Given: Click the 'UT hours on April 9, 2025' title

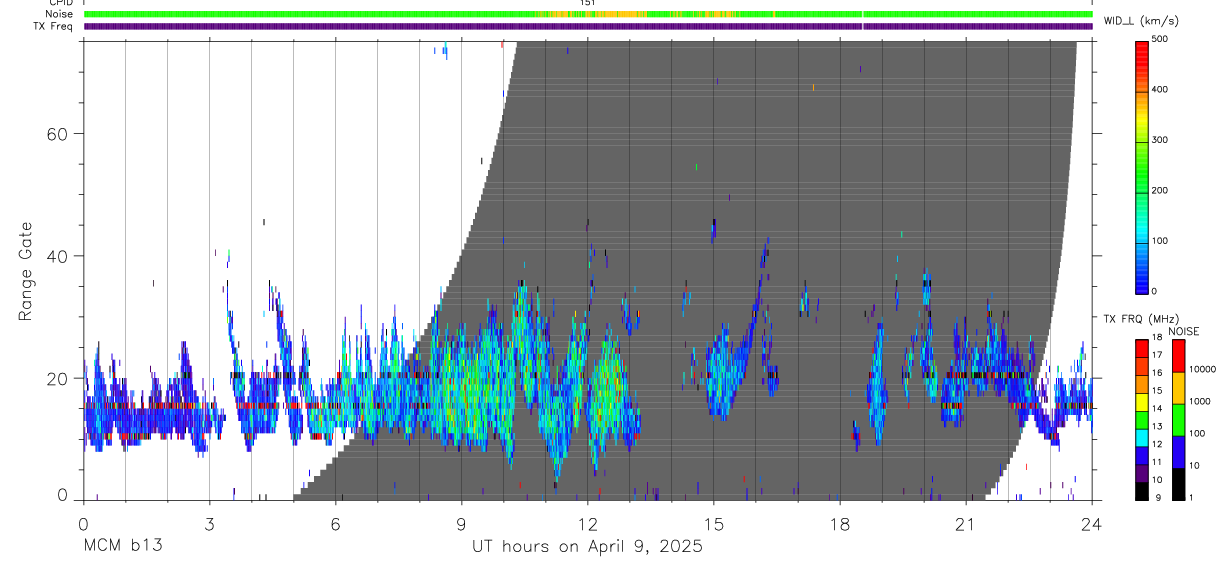Looking at the screenshot, I should coord(587,546).
